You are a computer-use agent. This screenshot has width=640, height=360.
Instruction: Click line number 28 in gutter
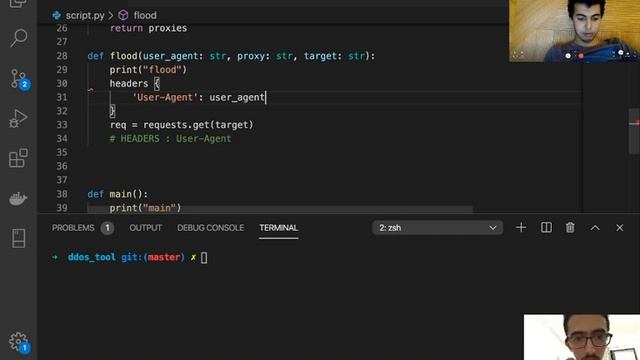pos(62,56)
